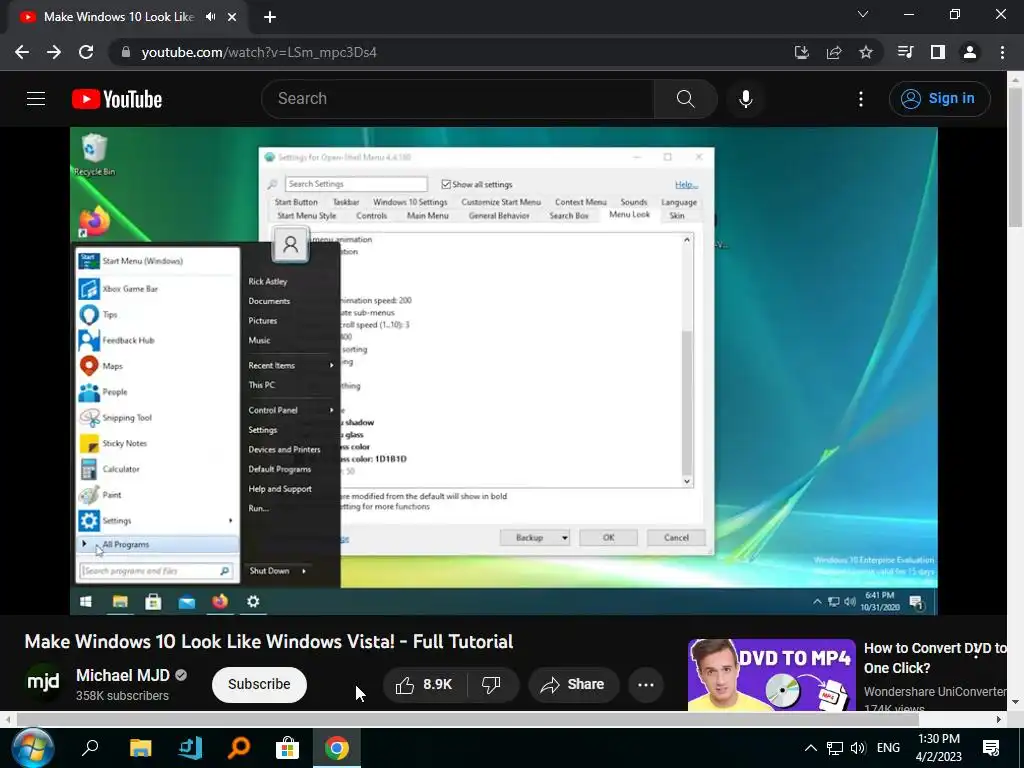
Task: Open the DVD to MP4 video thumbnail
Action: point(771,675)
